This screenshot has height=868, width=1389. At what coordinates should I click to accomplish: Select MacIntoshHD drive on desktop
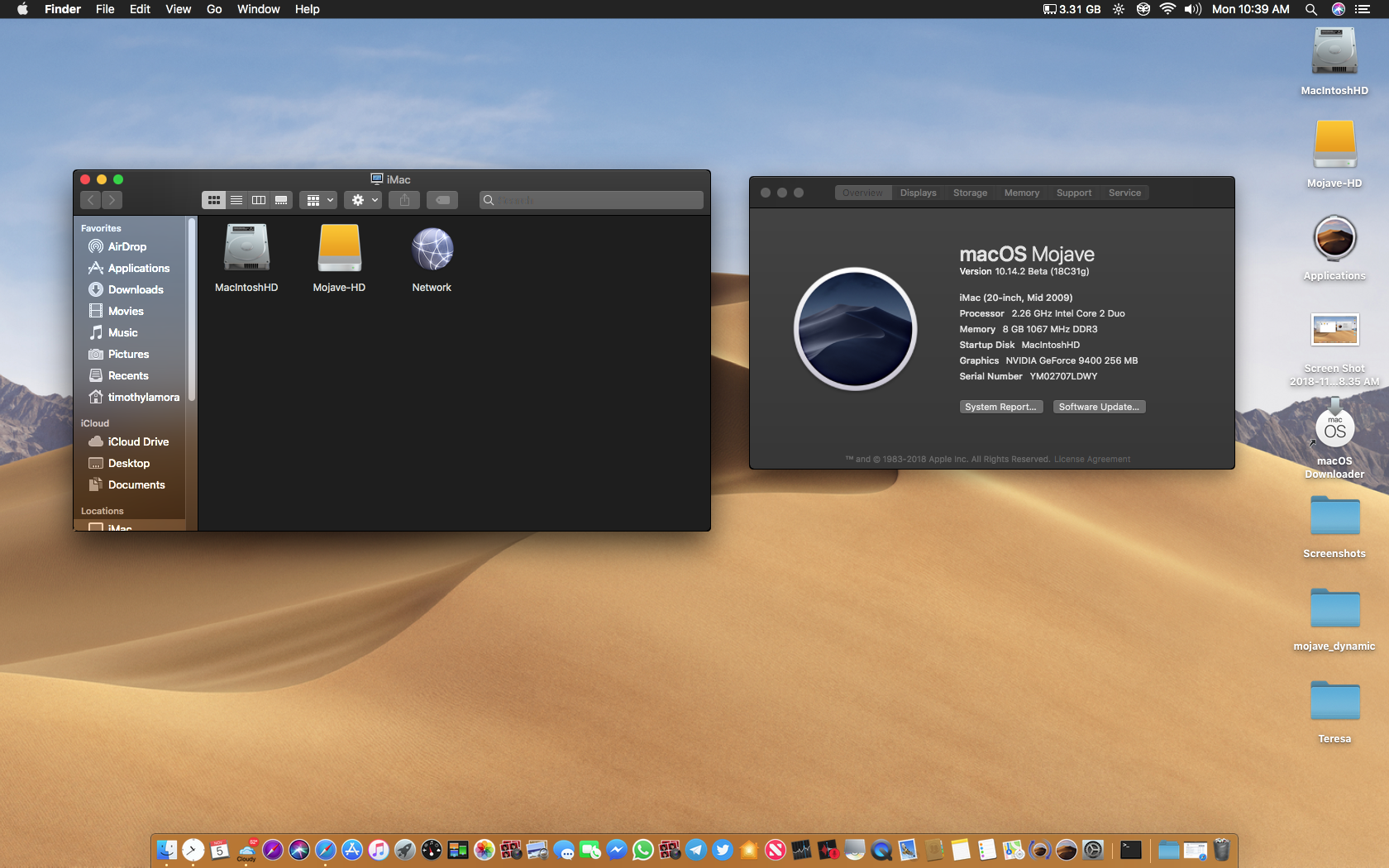[x=1334, y=61]
